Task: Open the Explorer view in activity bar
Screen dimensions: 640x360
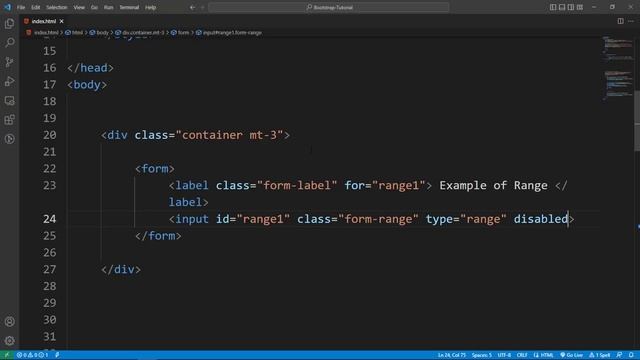Action: point(9,24)
